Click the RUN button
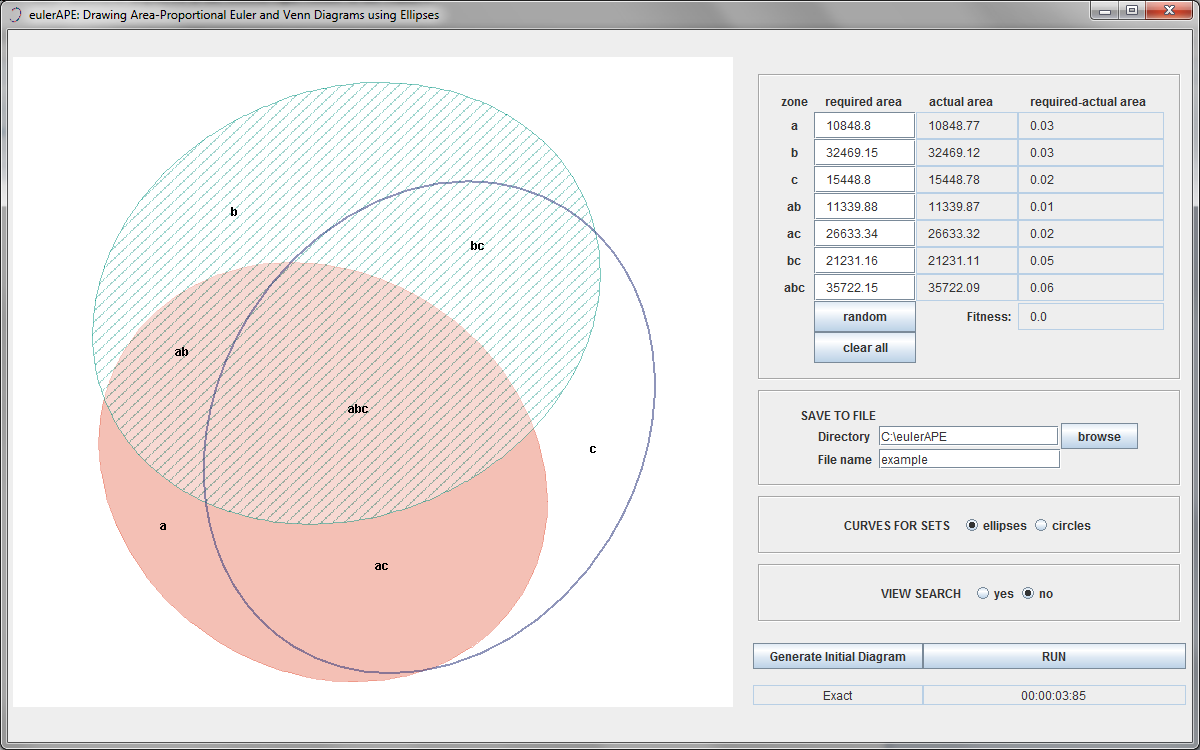The image size is (1200, 750). coord(1054,656)
